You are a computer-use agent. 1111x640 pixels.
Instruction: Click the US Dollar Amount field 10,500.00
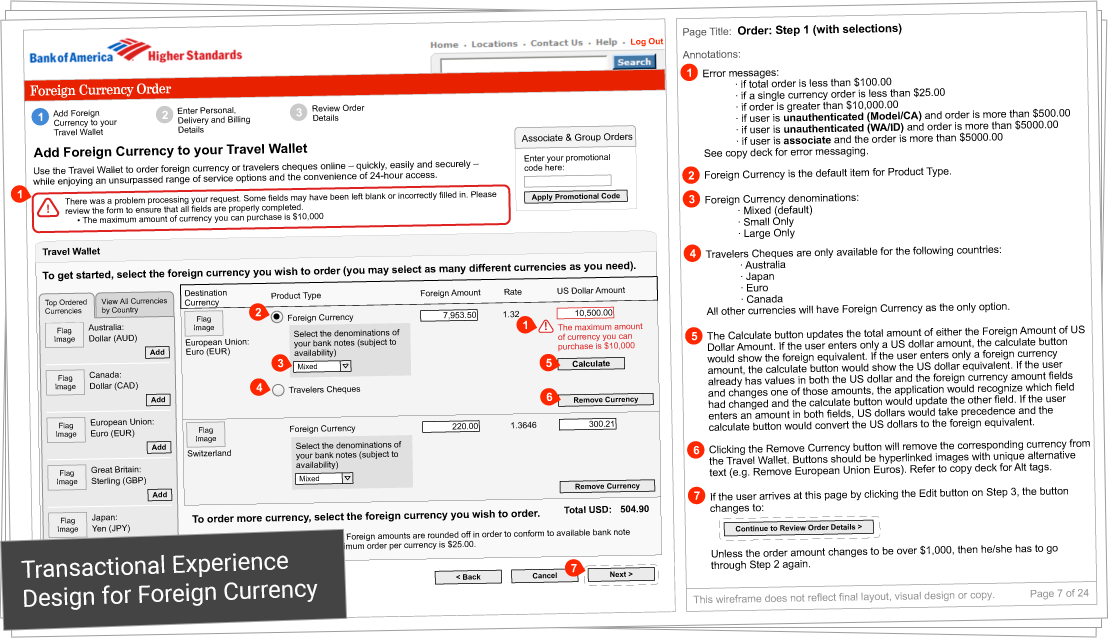point(585,313)
